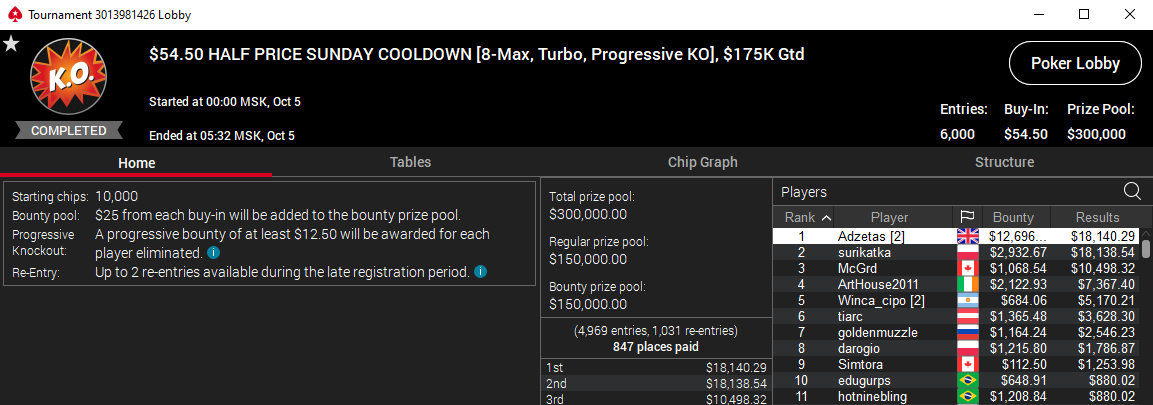This screenshot has width=1153, height=405.
Task: Click the K.O. tournament badge icon
Action: click(68, 81)
